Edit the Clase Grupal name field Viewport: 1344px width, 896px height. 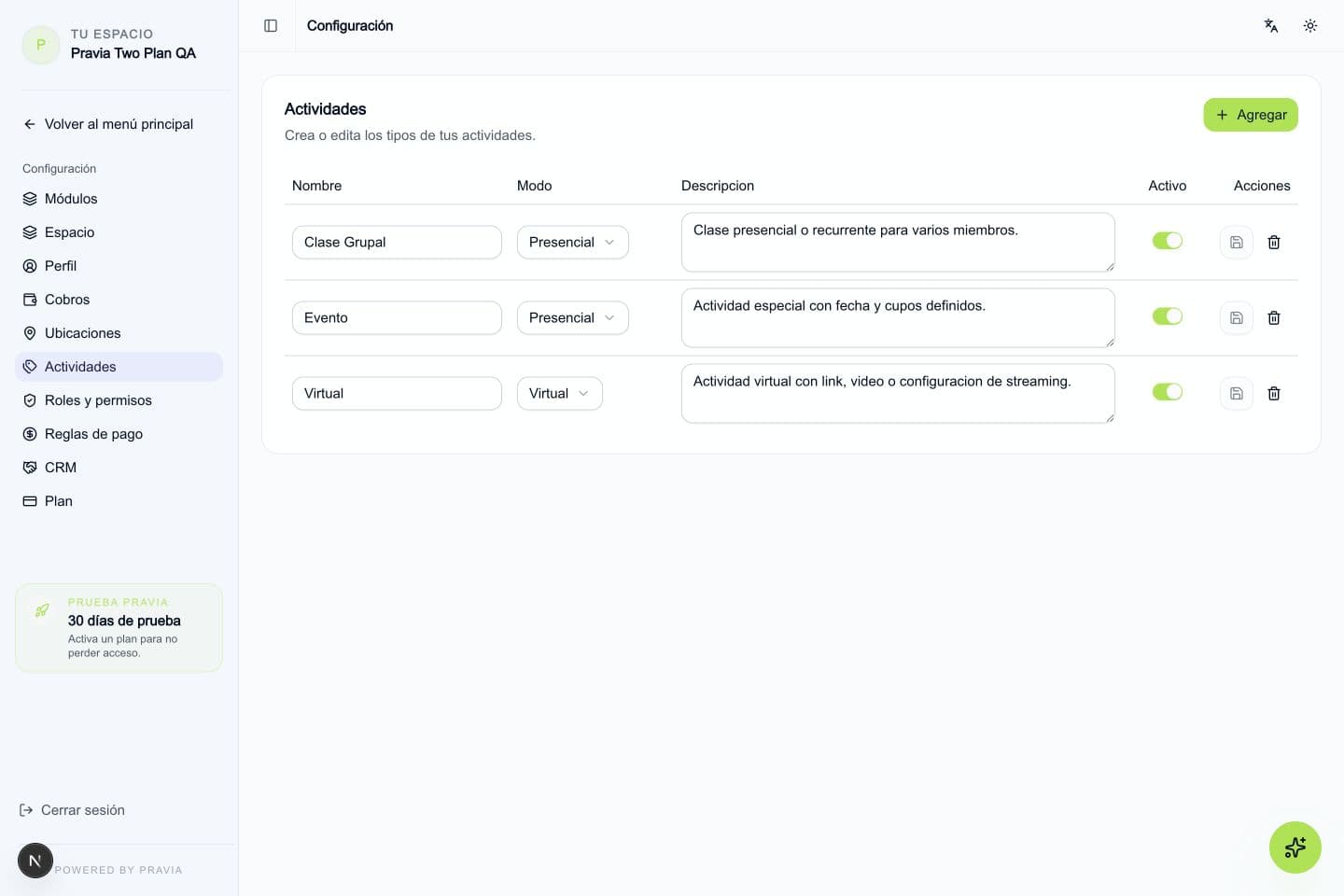(397, 243)
